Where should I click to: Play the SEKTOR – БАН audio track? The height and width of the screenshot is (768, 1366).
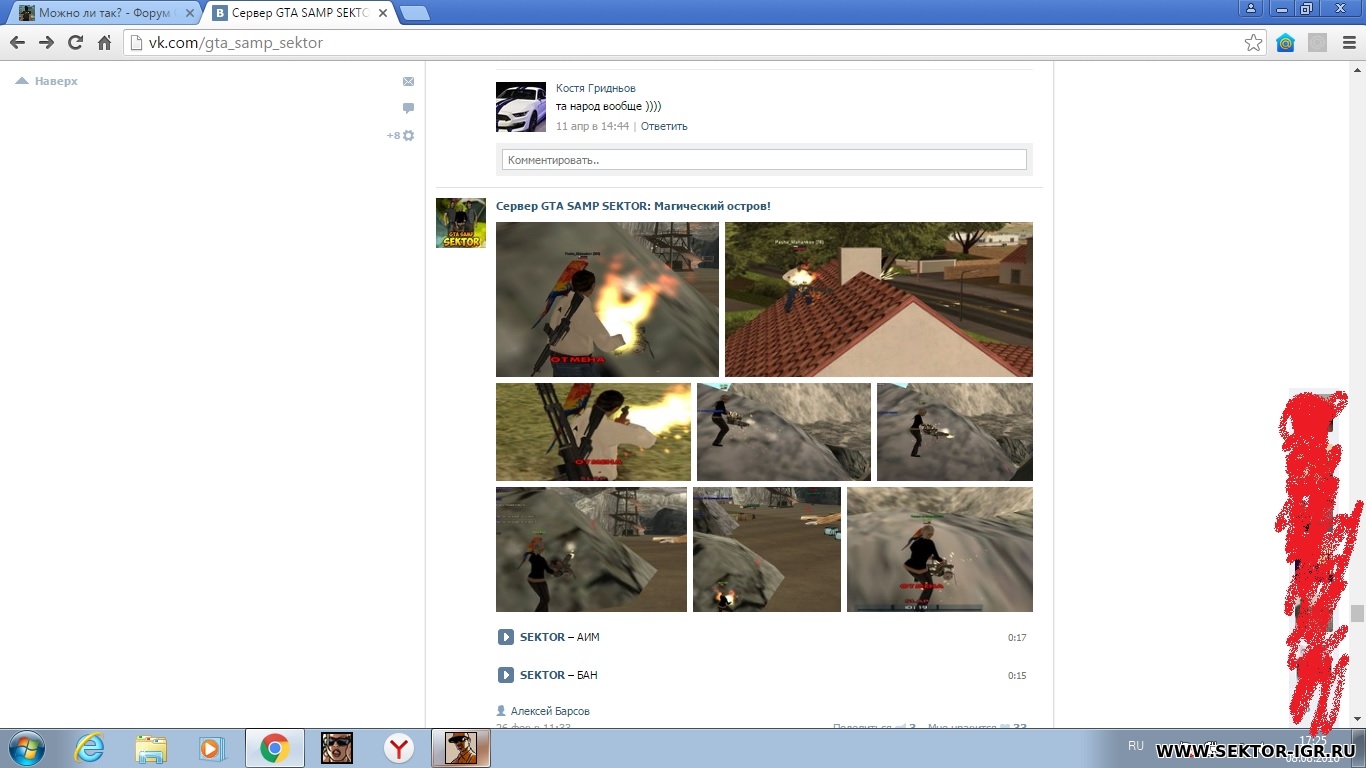(506, 675)
